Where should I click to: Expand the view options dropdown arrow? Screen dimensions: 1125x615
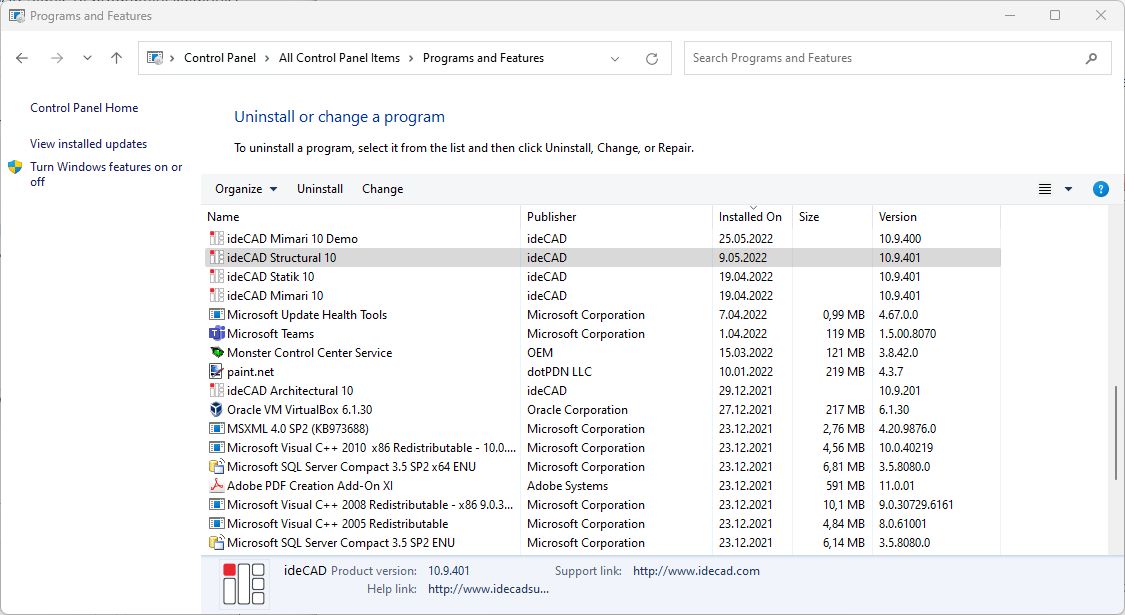coord(1068,189)
